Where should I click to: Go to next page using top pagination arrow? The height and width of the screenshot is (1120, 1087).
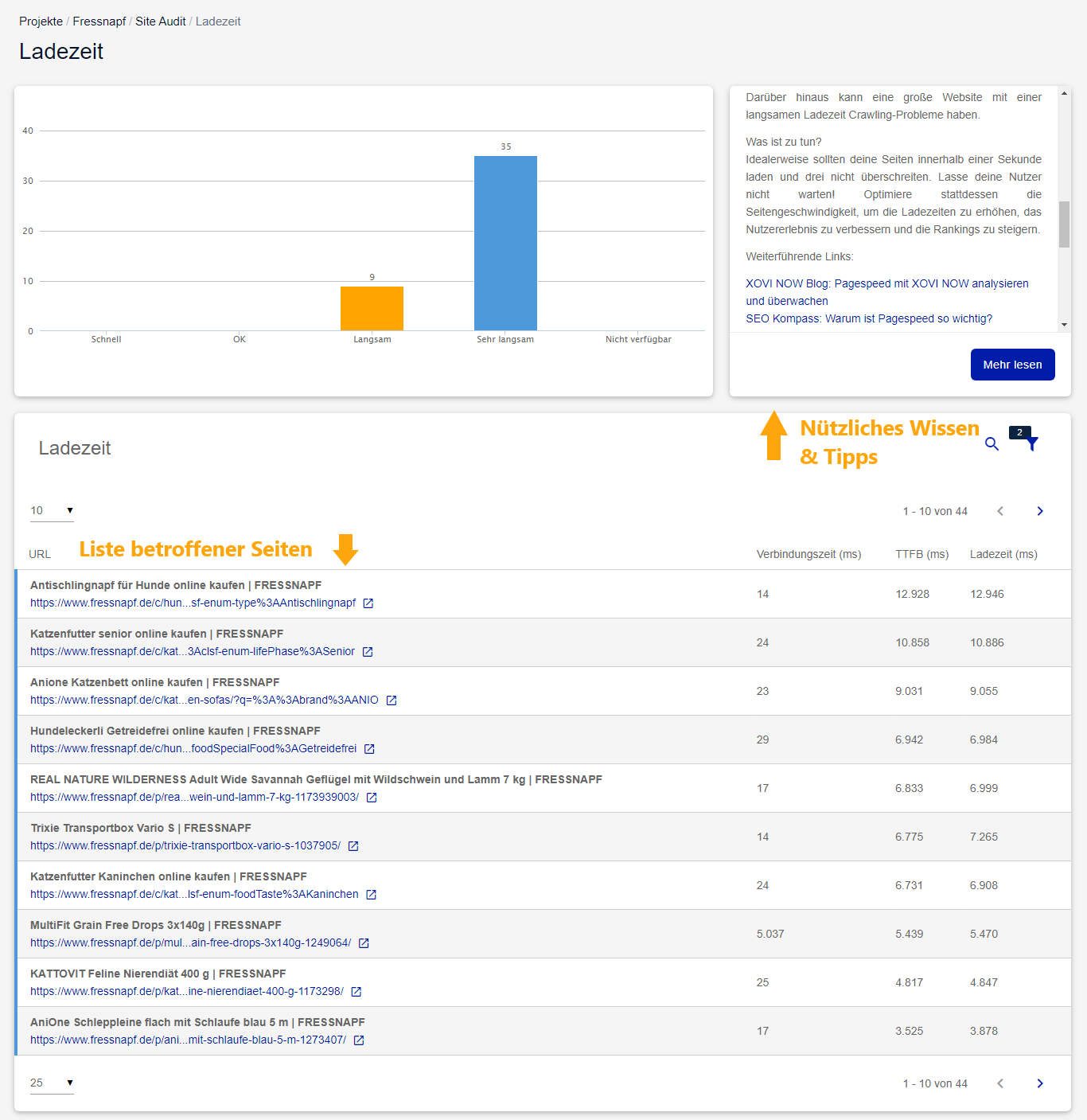tap(1040, 511)
